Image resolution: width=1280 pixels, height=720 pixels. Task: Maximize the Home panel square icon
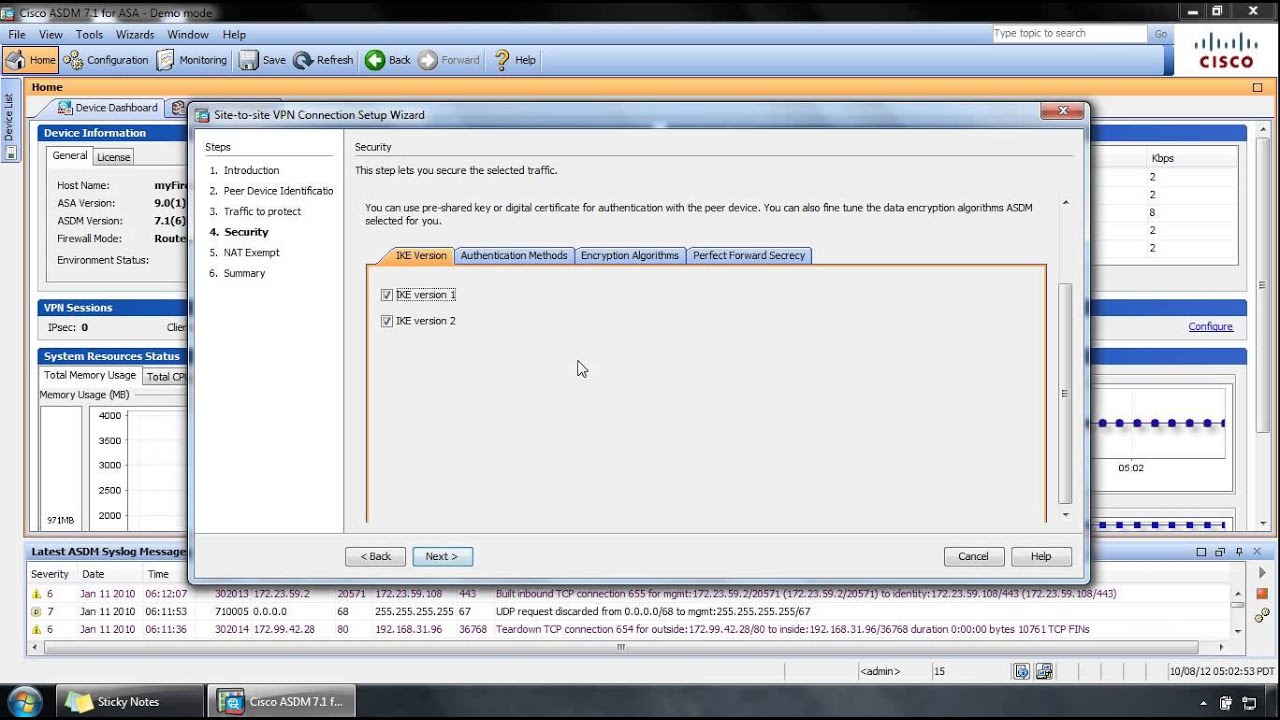(x=1258, y=88)
